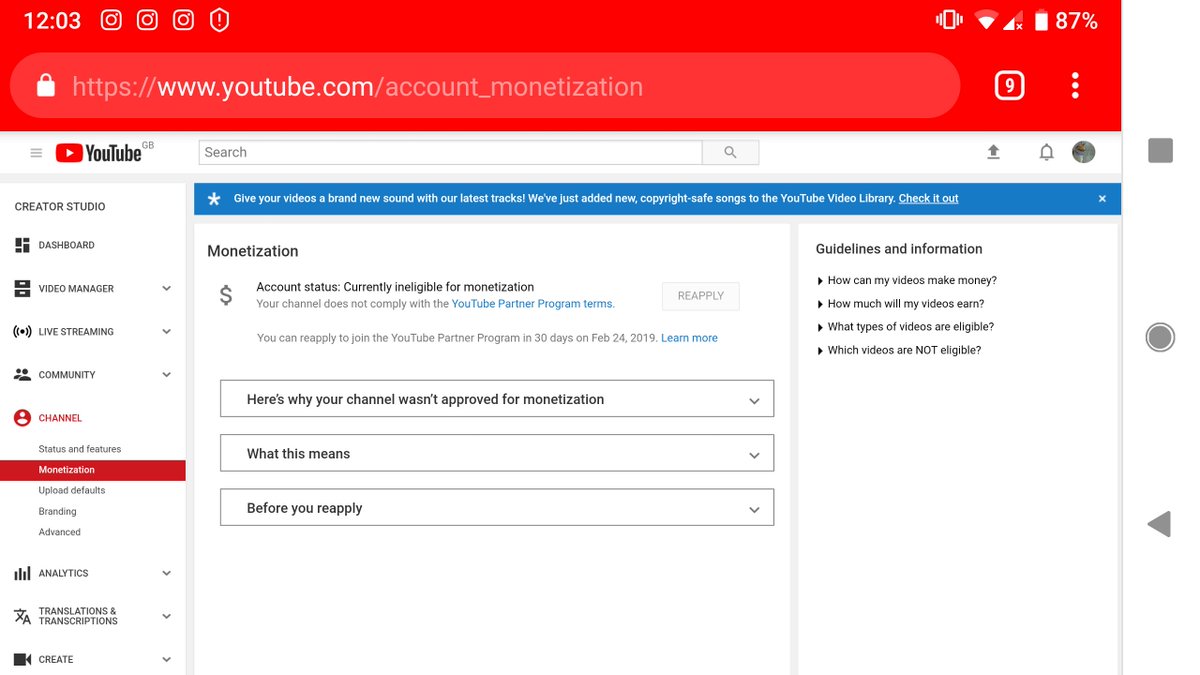Open the Dashboard menu label
The width and height of the screenshot is (1200, 675).
[67, 245]
